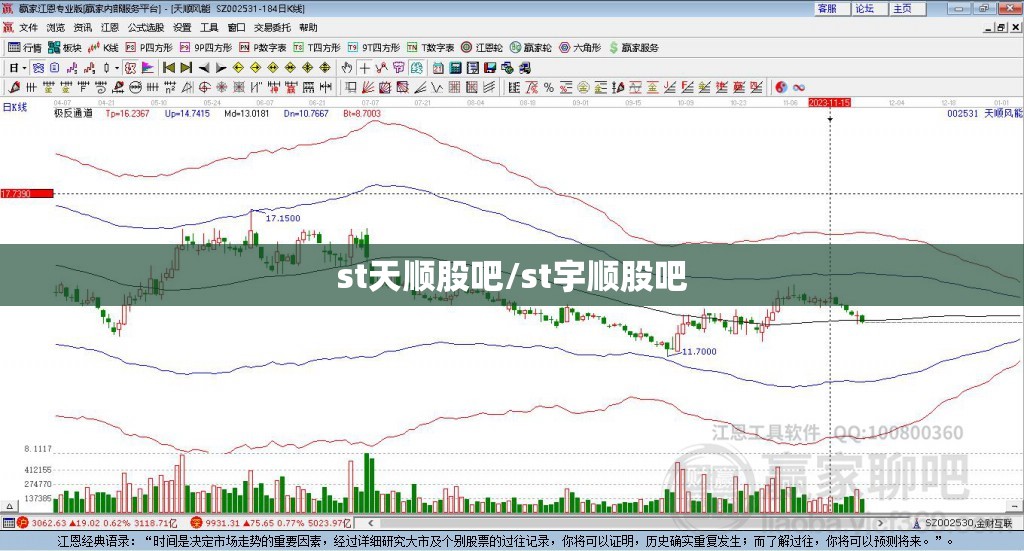Open the 9P四方形 tool
The width and height of the screenshot is (1024, 551).
206,48
